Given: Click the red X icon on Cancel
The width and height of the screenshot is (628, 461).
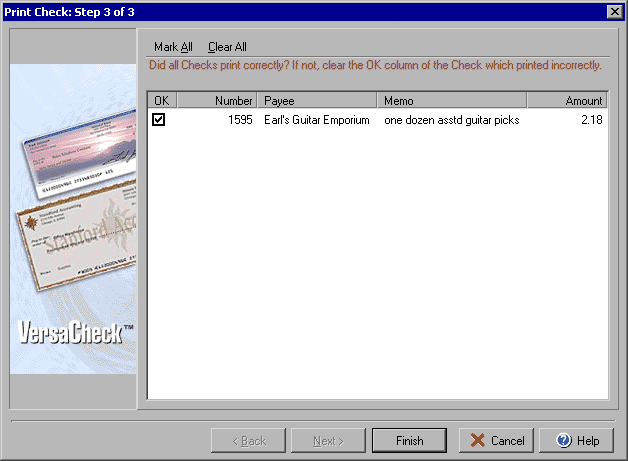Looking at the screenshot, I should [x=477, y=441].
